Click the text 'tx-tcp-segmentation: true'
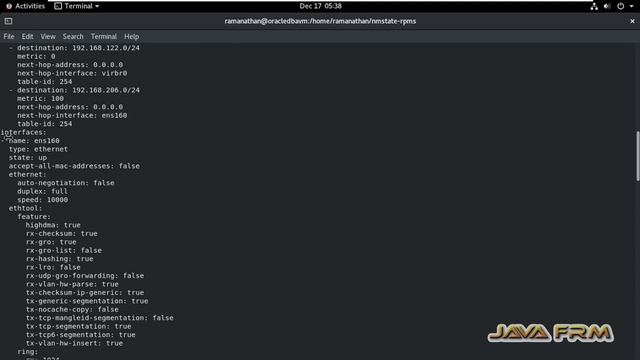The width and height of the screenshot is (640, 360). tap(78, 326)
